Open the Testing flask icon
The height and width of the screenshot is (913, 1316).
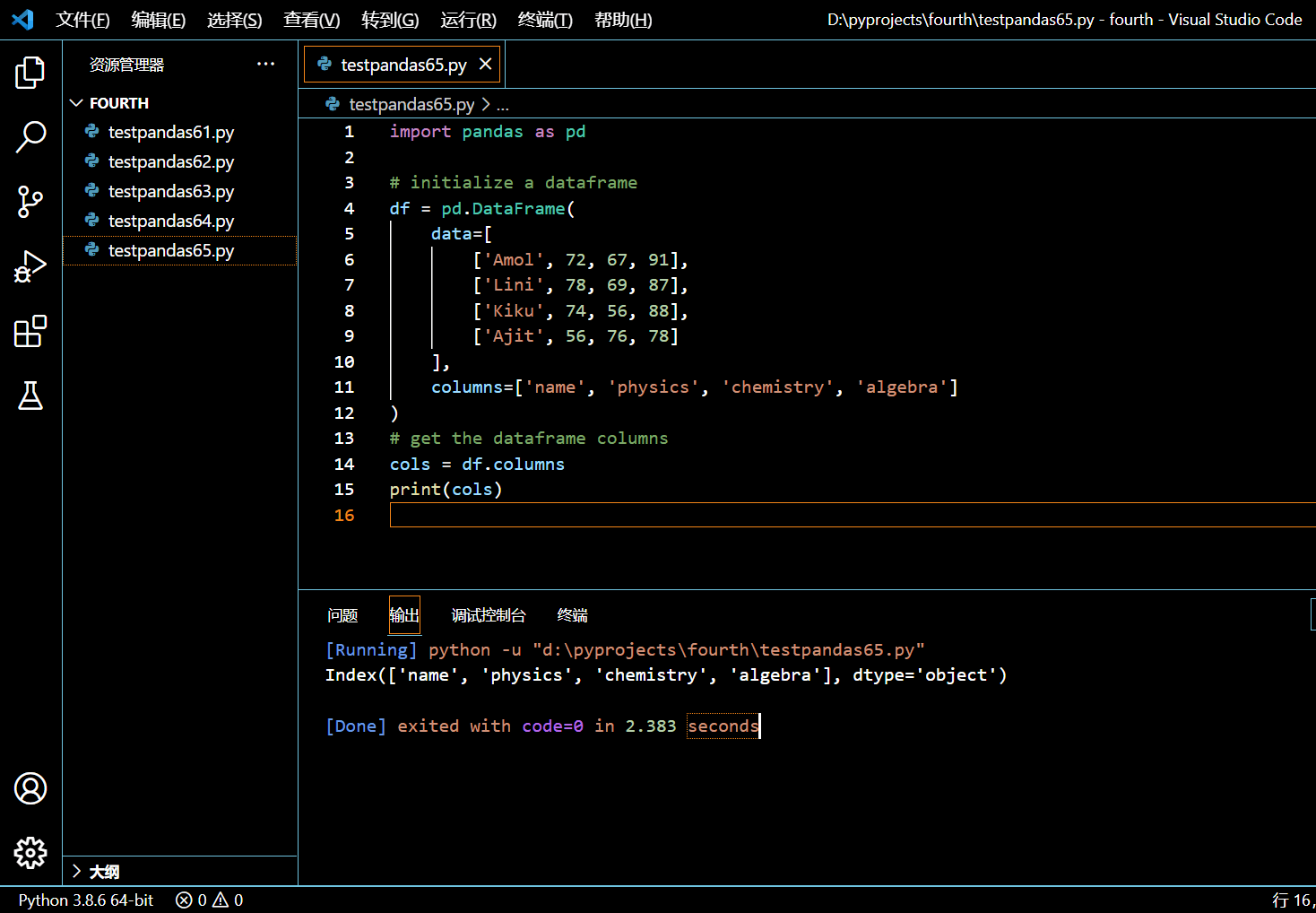30,396
